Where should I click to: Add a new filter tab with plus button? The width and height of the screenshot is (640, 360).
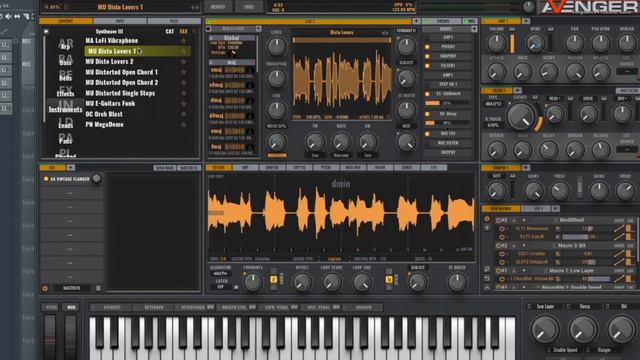[x=518, y=90]
